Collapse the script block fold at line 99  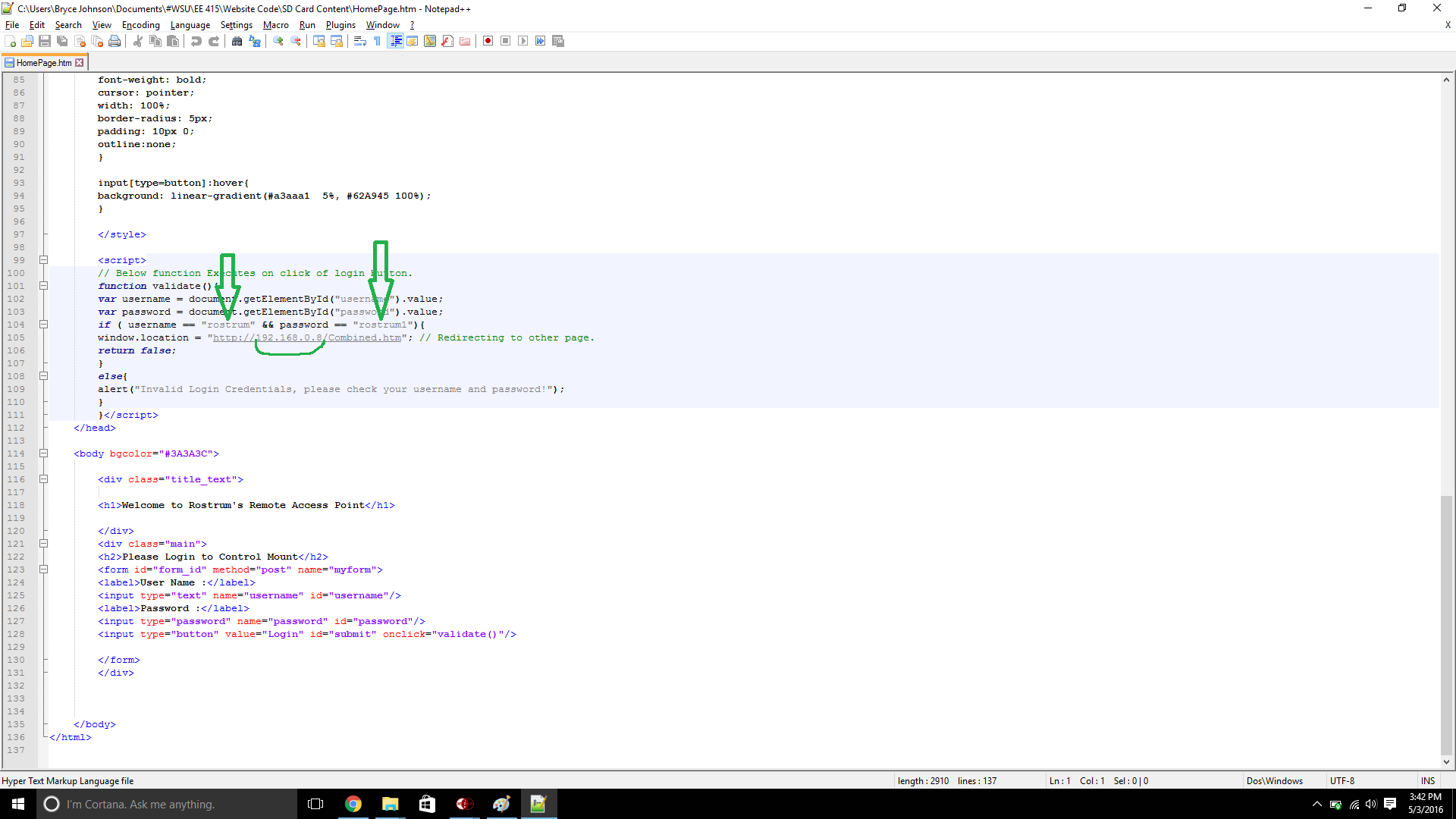click(x=44, y=260)
